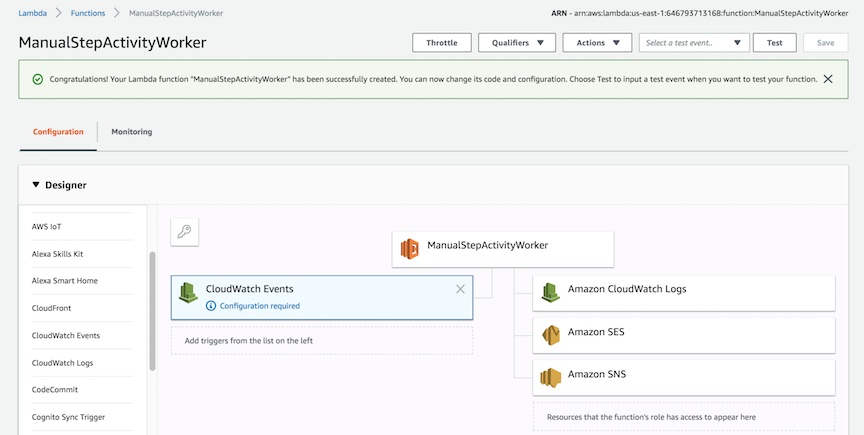Select the Amazon SNS resource card
Screen dimensions: 864x435
coord(684,378)
